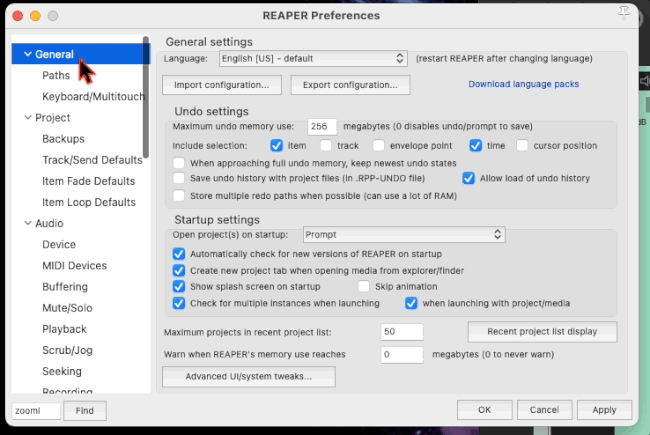Open Item Loop Defaults page

click(89, 202)
